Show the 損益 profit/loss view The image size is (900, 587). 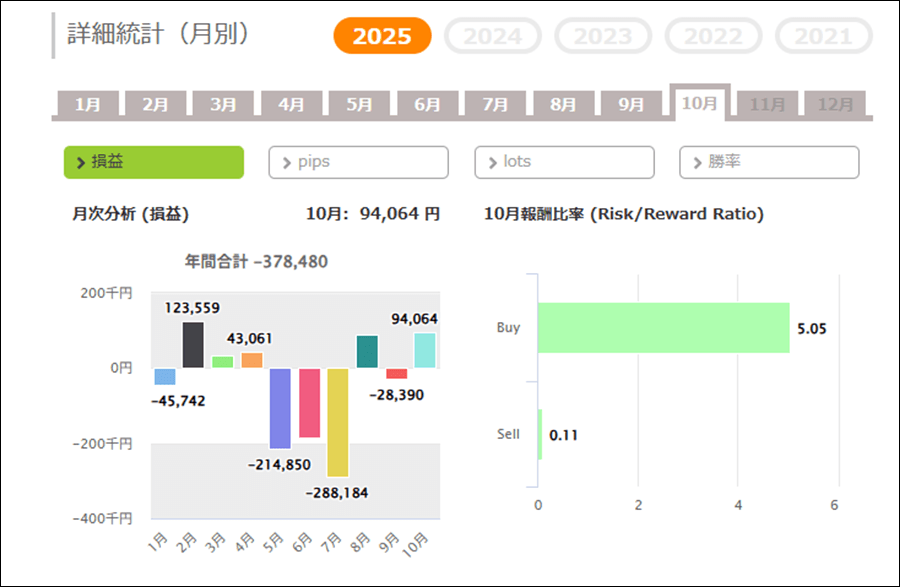tap(153, 162)
